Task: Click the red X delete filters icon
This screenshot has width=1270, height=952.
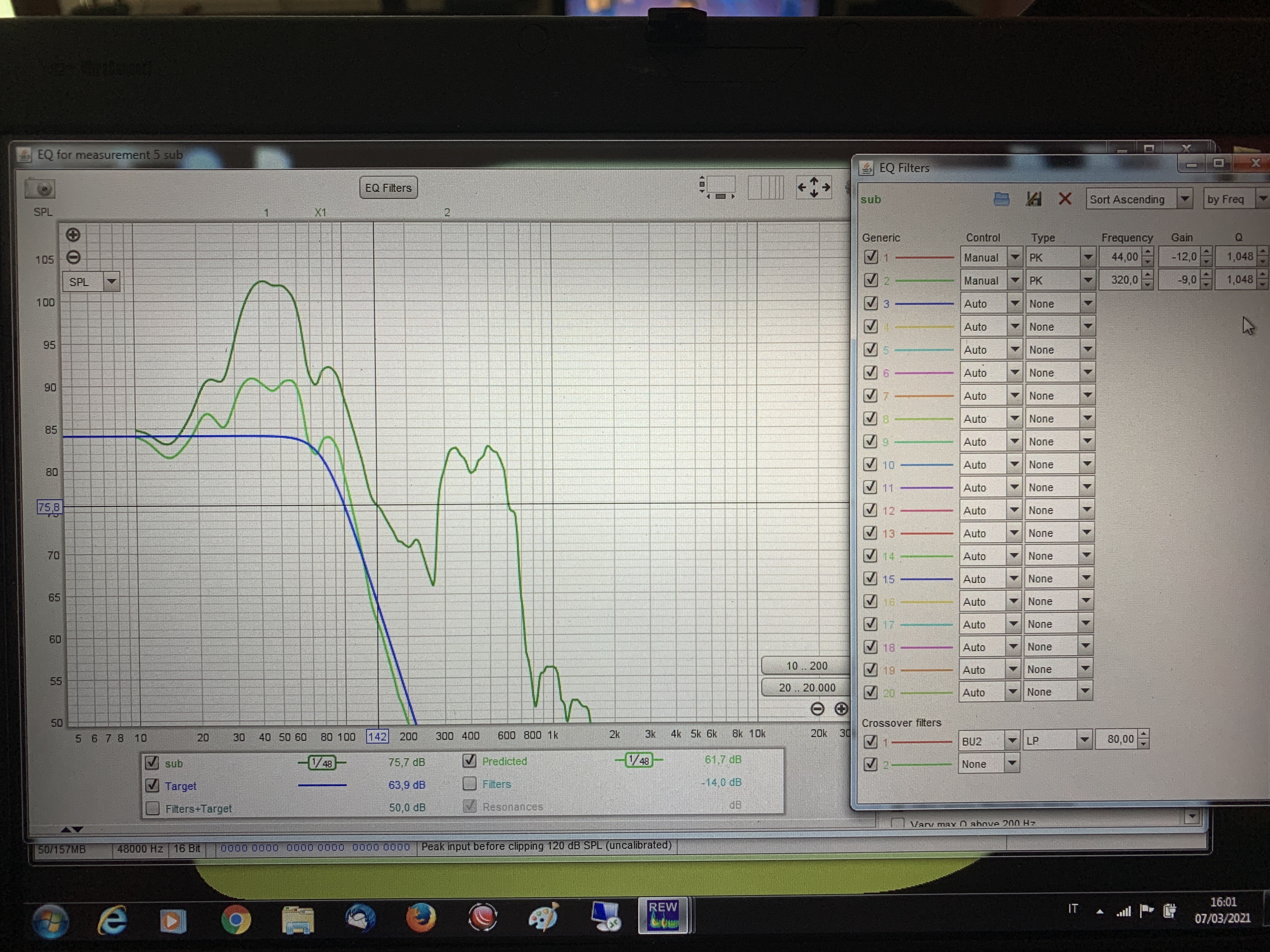Action: (x=1065, y=199)
